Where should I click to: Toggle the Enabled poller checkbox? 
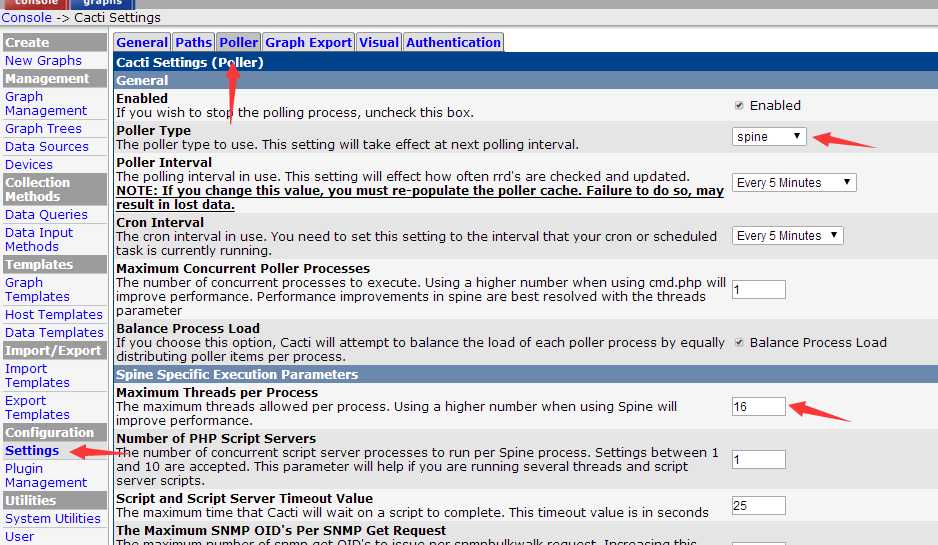pos(739,105)
